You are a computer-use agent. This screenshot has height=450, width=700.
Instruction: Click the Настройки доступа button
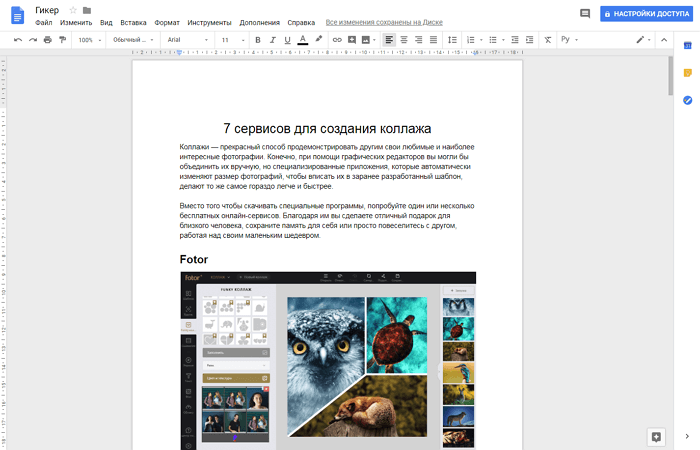pyautogui.click(x=645, y=14)
